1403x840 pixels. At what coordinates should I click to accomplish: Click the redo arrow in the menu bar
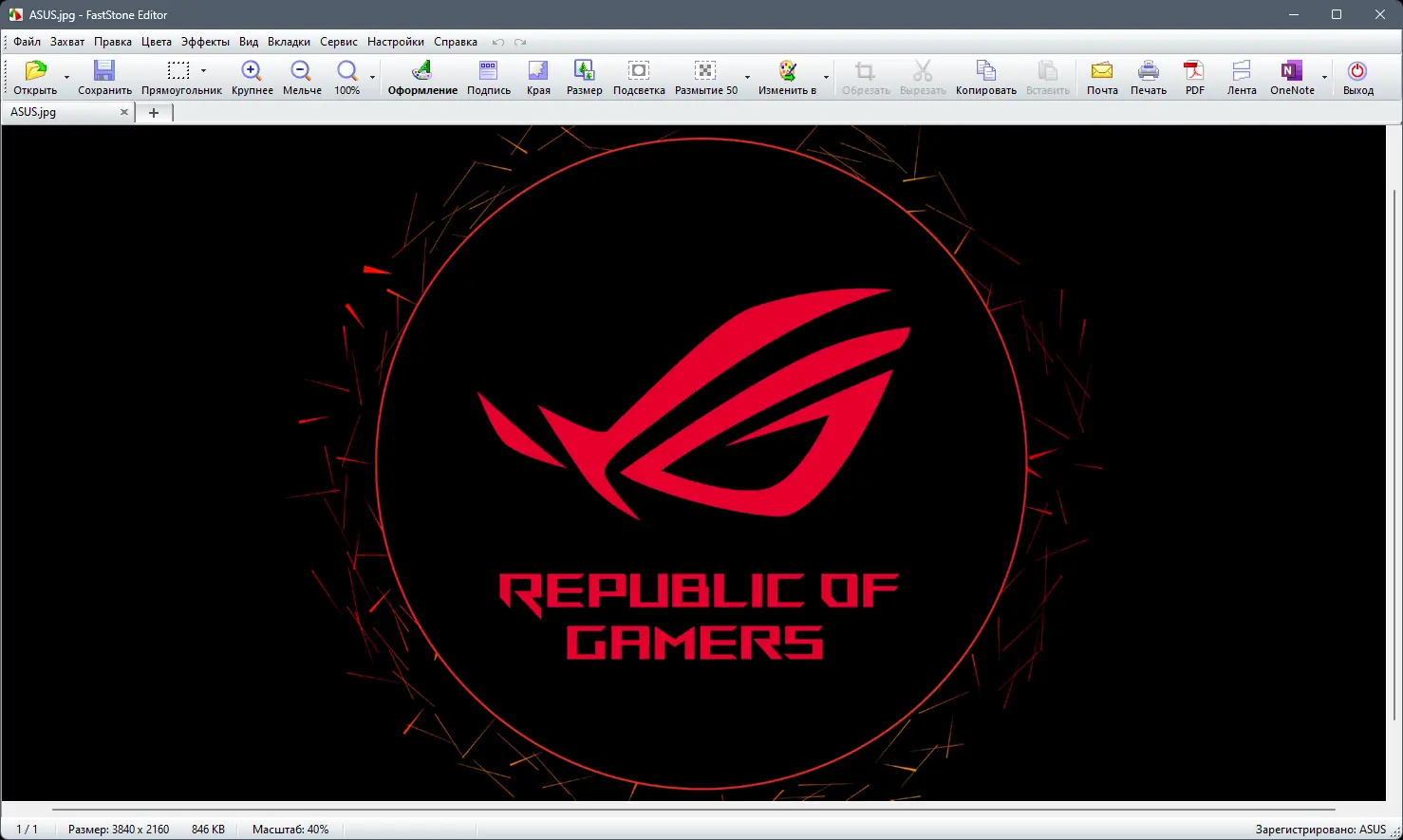tap(520, 42)
